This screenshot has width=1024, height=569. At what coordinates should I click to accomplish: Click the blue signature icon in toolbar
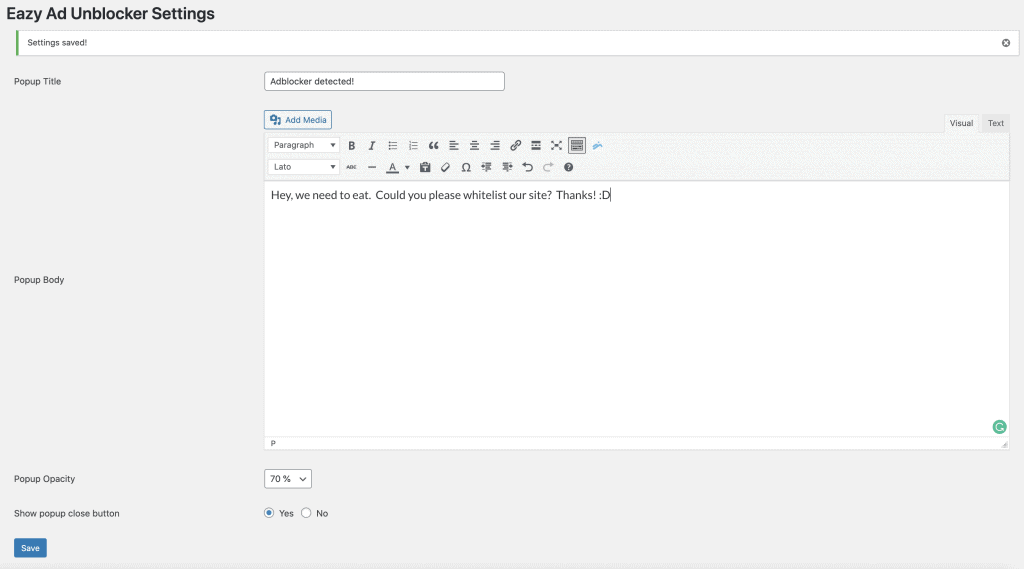[598, 146]
